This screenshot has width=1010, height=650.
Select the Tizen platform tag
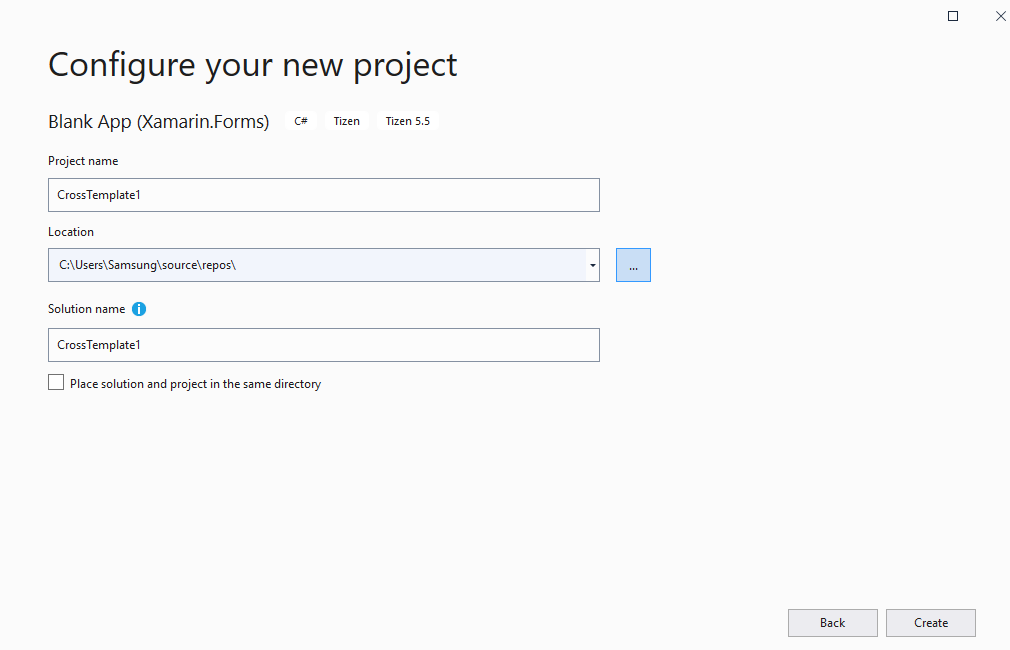[346, 120]
